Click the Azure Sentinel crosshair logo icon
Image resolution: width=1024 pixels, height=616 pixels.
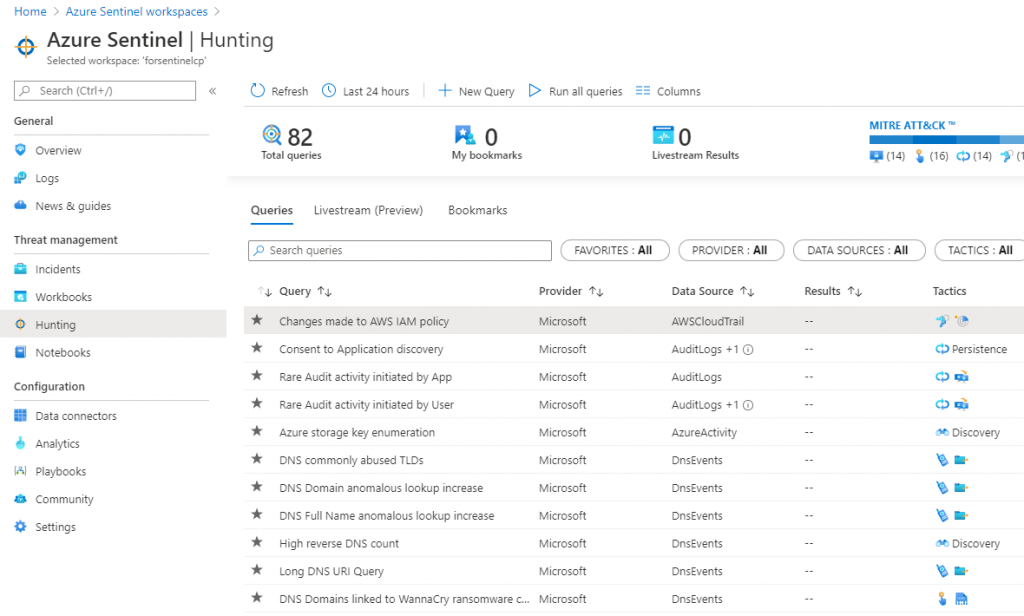click(25, 47)
